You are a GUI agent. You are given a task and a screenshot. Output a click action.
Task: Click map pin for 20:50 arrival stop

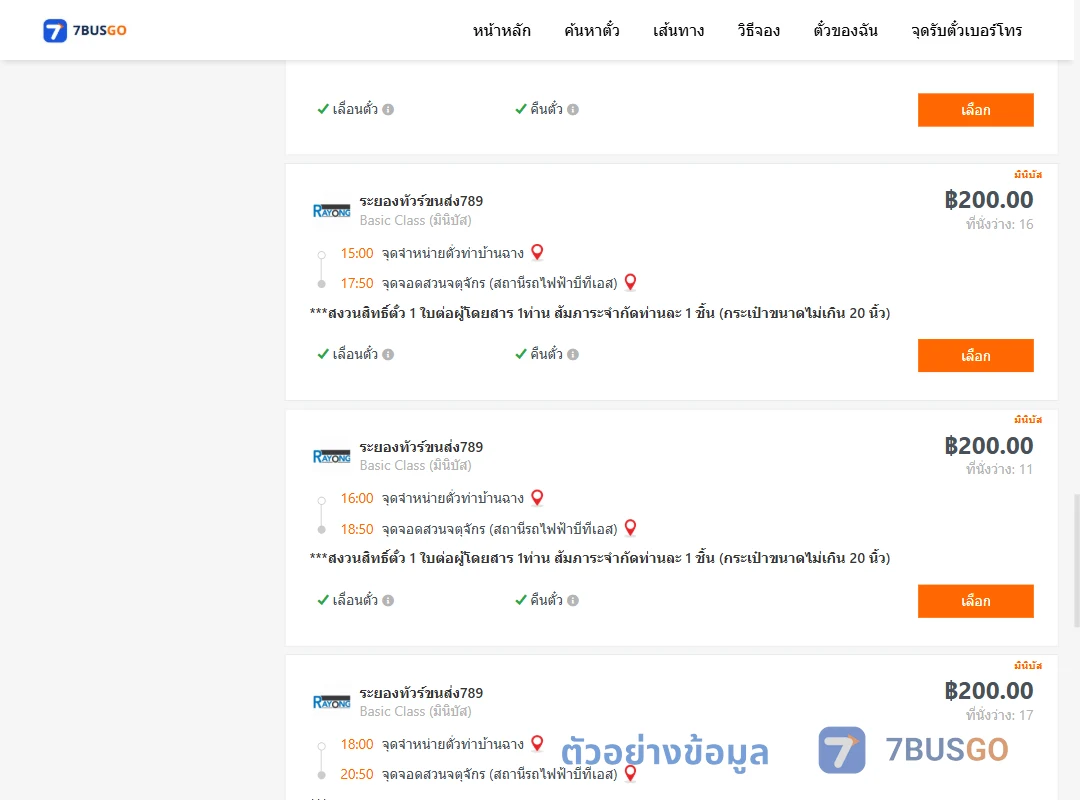tap(630, 773)
